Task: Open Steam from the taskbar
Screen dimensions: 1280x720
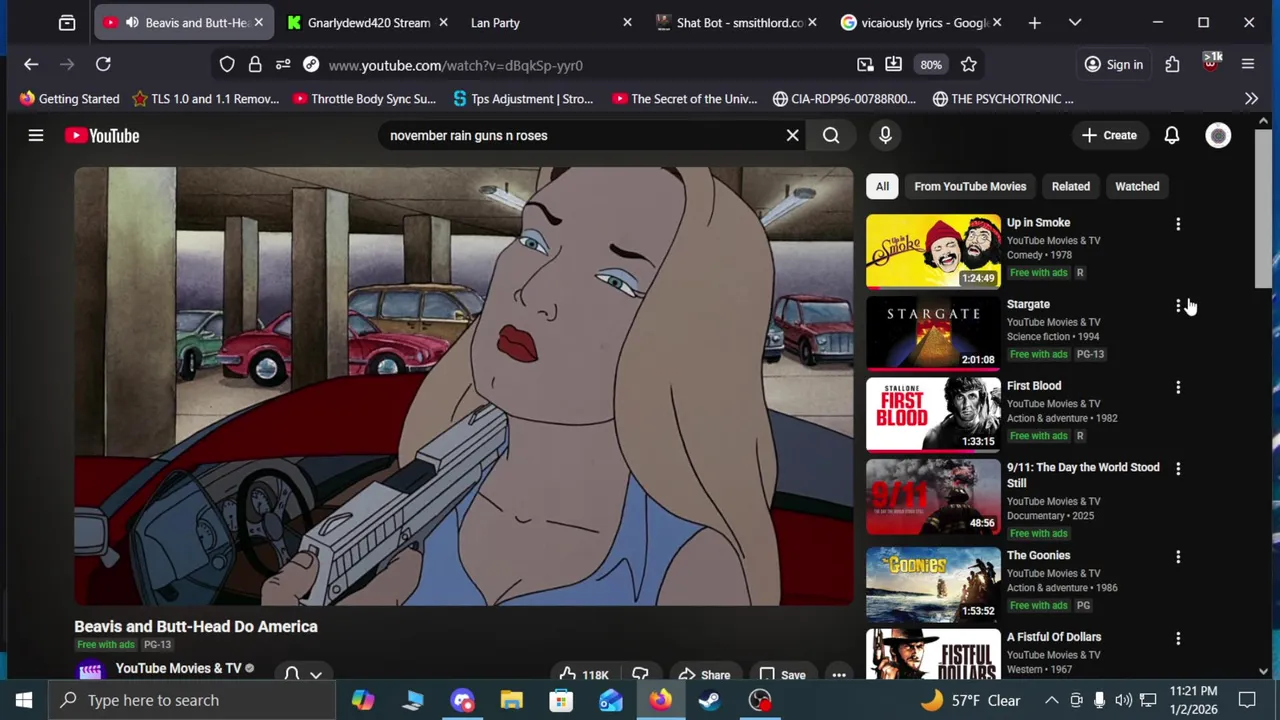Action: [710, 700]
